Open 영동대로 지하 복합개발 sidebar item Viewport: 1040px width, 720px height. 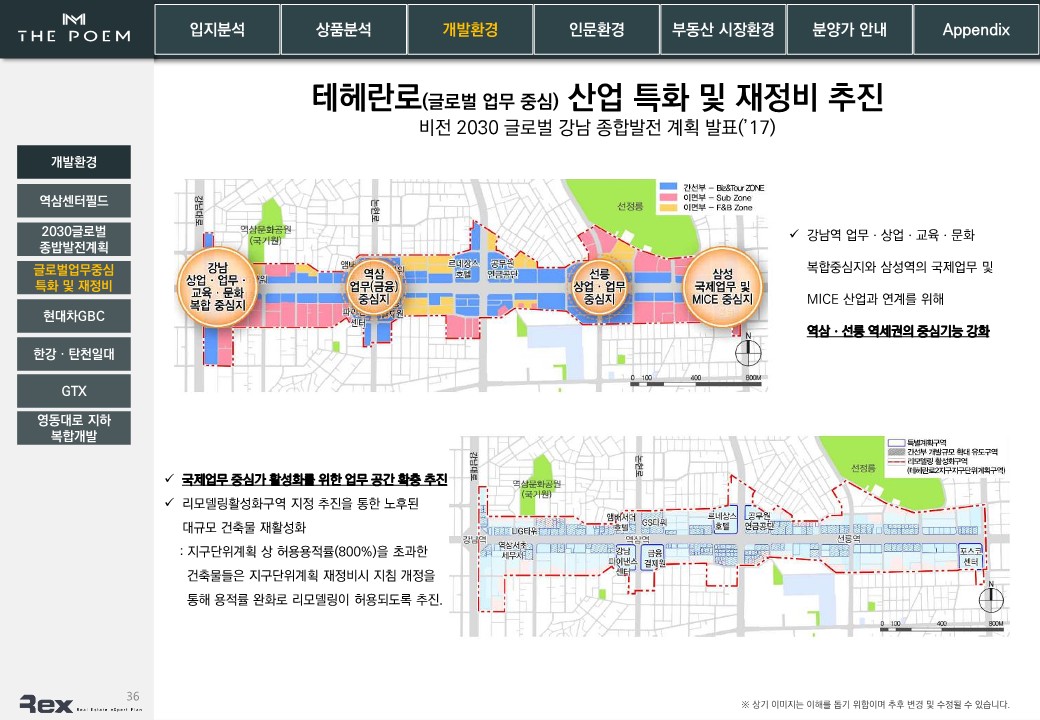73,427
